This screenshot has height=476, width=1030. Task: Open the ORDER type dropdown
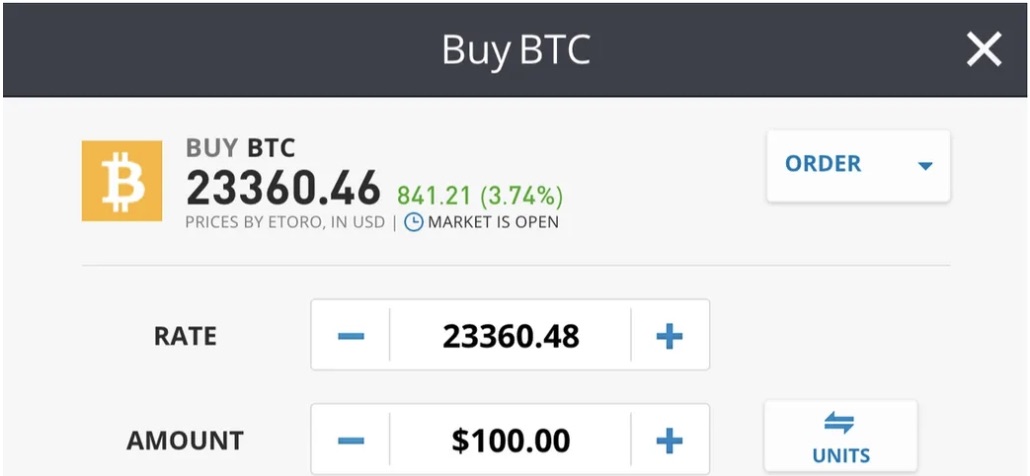point(859,165)
